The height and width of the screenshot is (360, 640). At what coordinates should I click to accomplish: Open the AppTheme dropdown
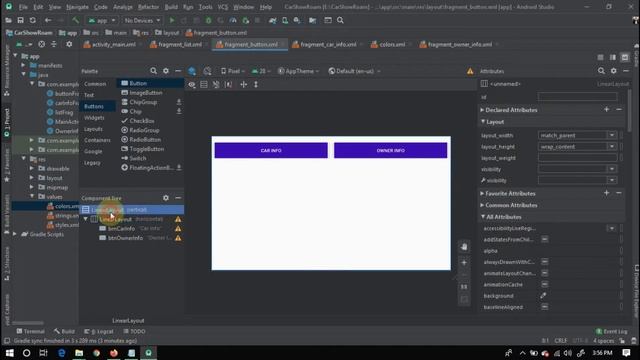tap(298, 71)
